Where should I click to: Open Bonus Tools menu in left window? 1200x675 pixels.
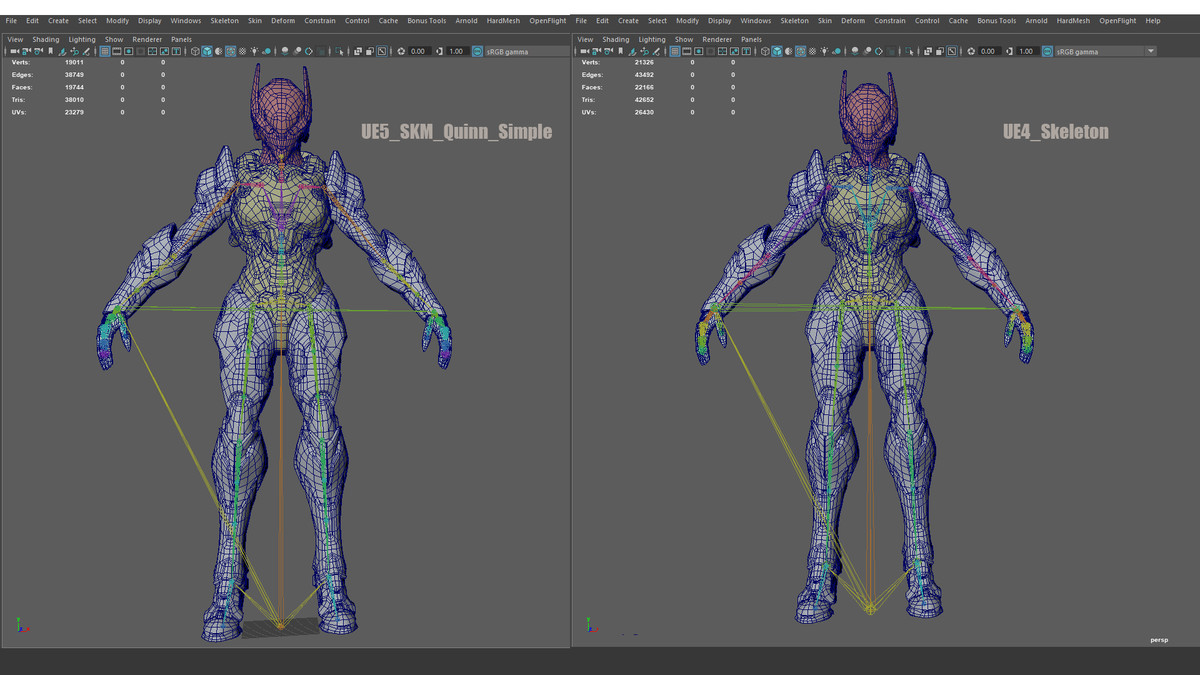pos(427,20)
